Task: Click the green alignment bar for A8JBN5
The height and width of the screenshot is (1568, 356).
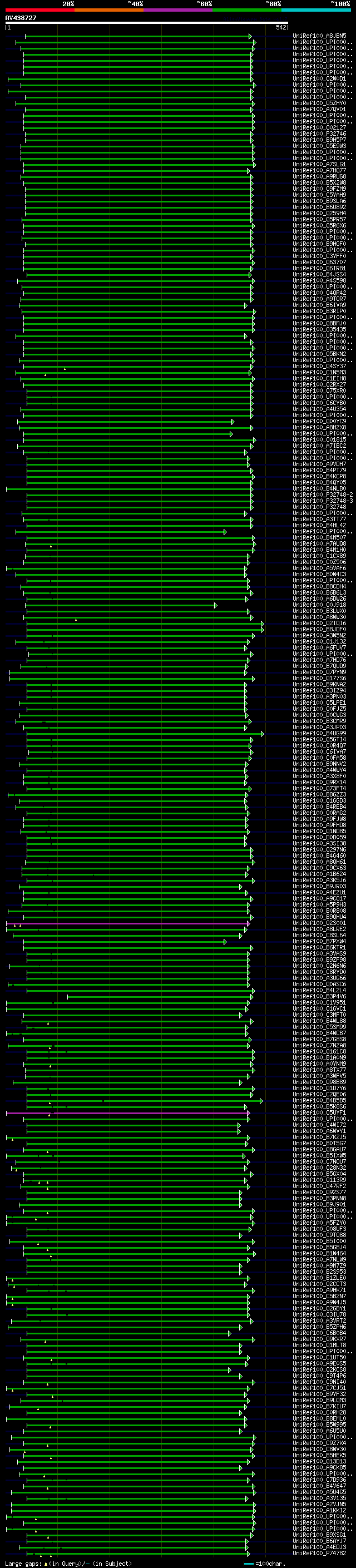Action: coord(138,37)
